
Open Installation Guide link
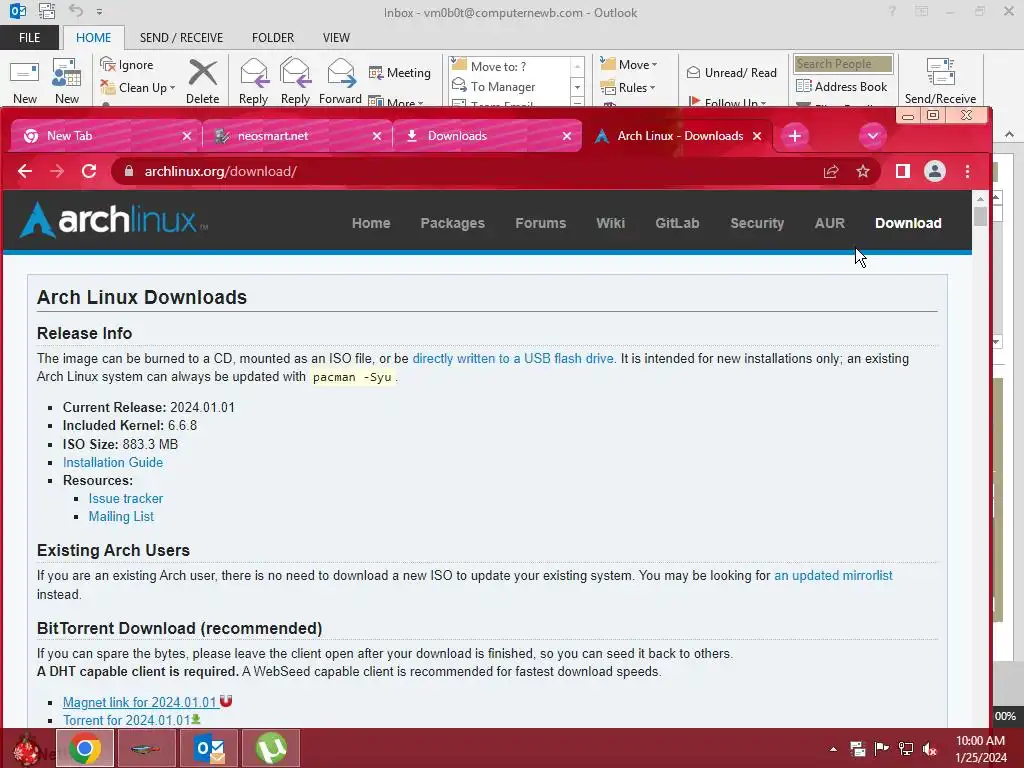click(113, 462)
